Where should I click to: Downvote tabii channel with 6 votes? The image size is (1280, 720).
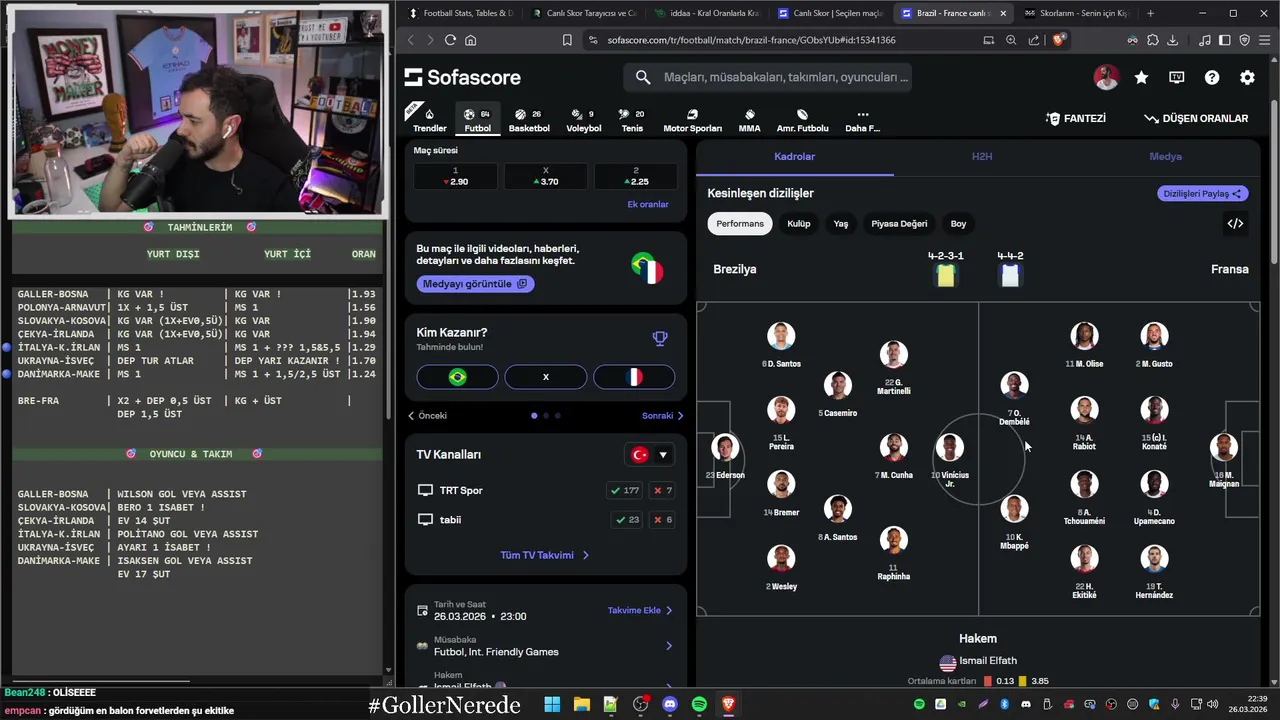[662, 520]
